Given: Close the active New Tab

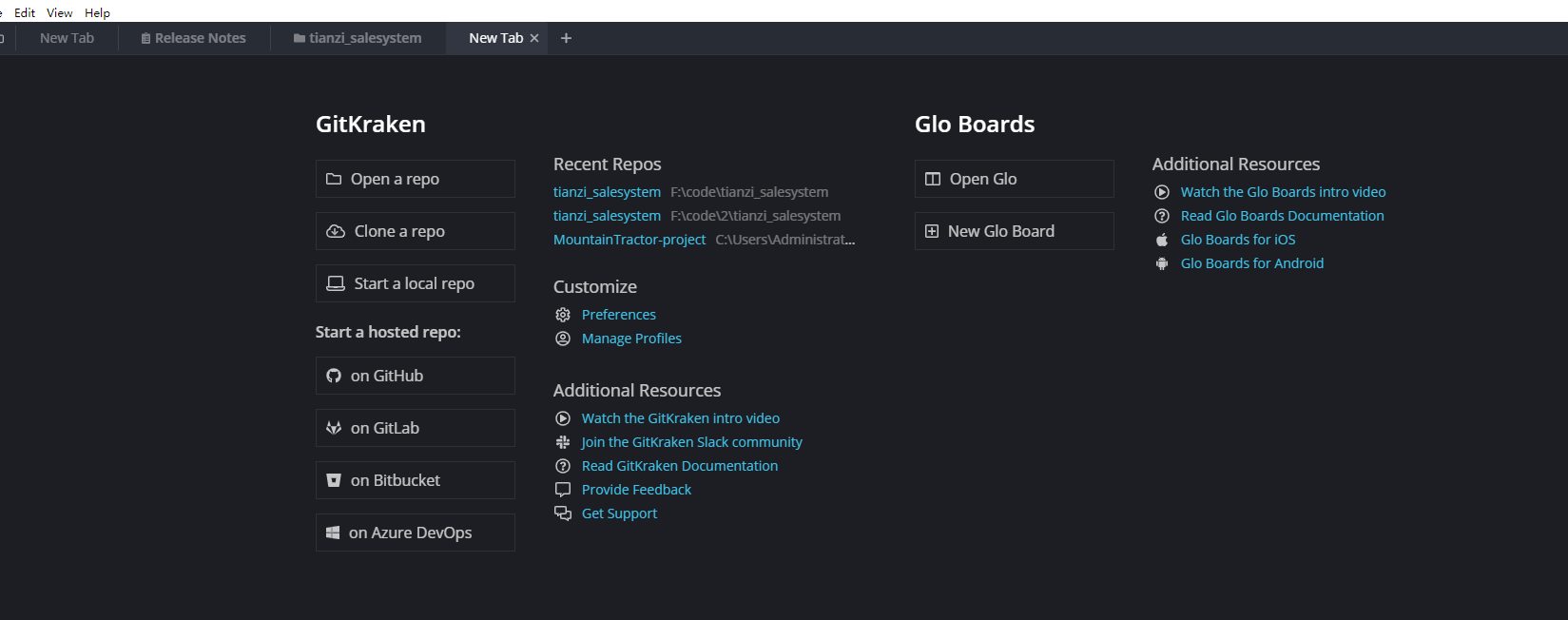Looking at the screenshot, I should click(534, 38).
